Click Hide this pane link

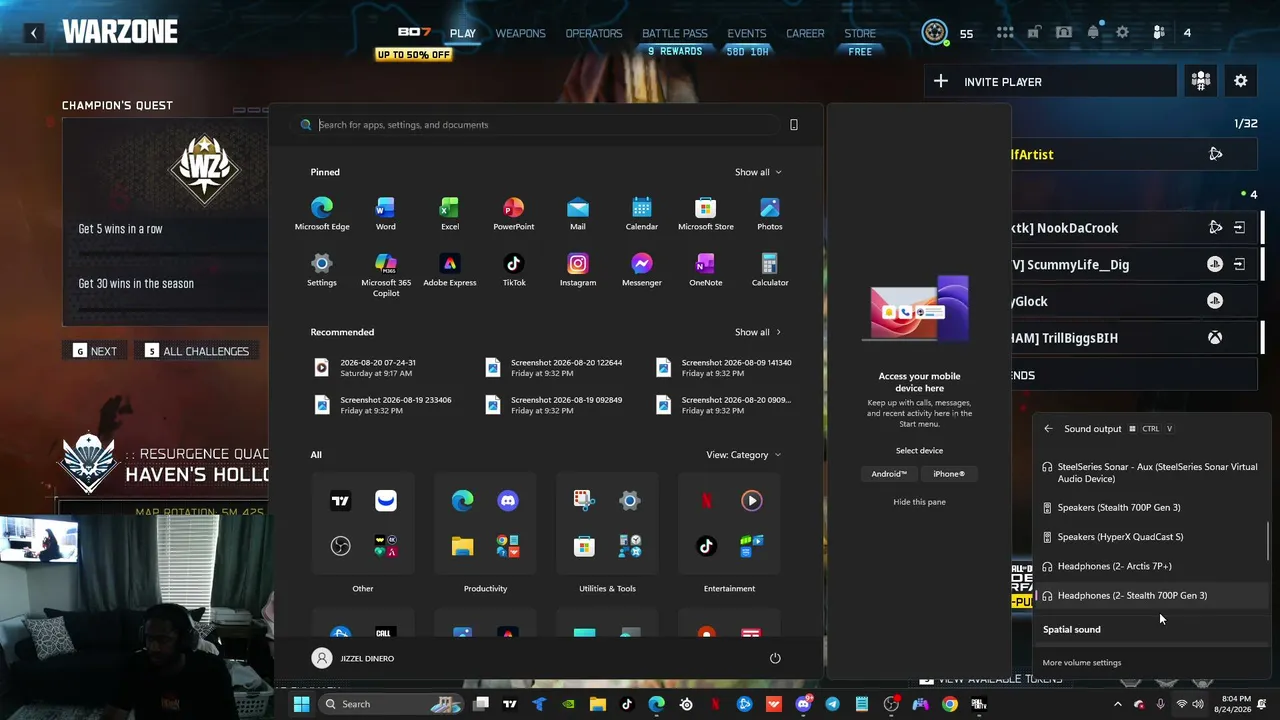919,502
